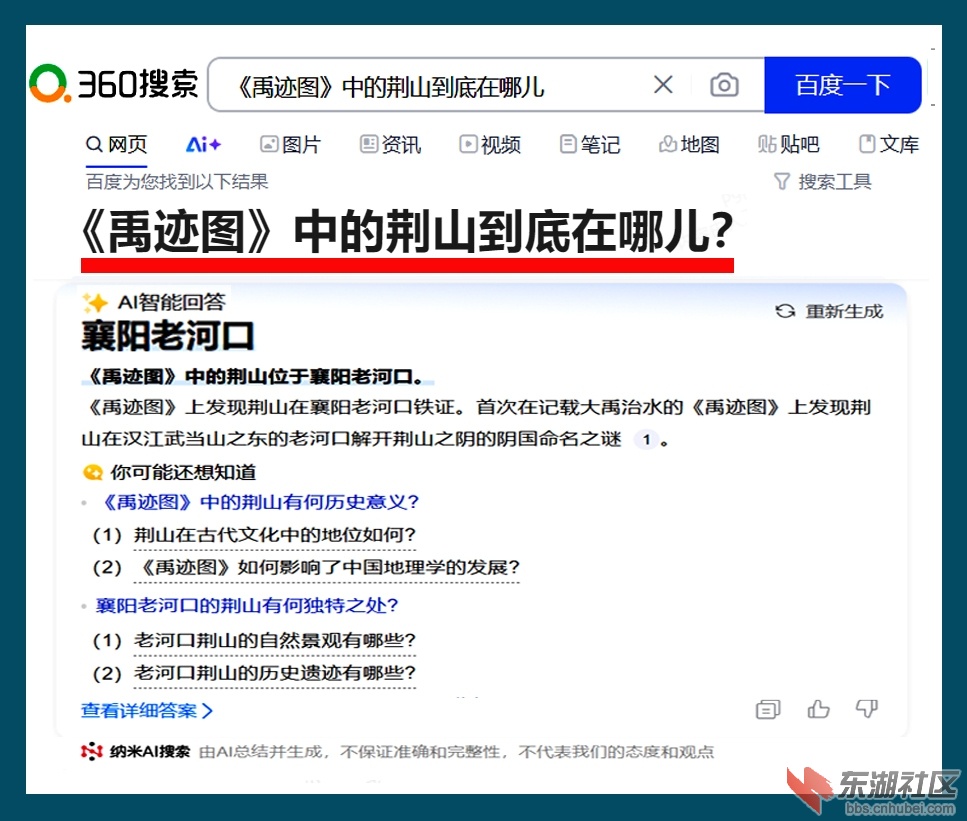Click the copy answer icon

(x=768, y=709)
